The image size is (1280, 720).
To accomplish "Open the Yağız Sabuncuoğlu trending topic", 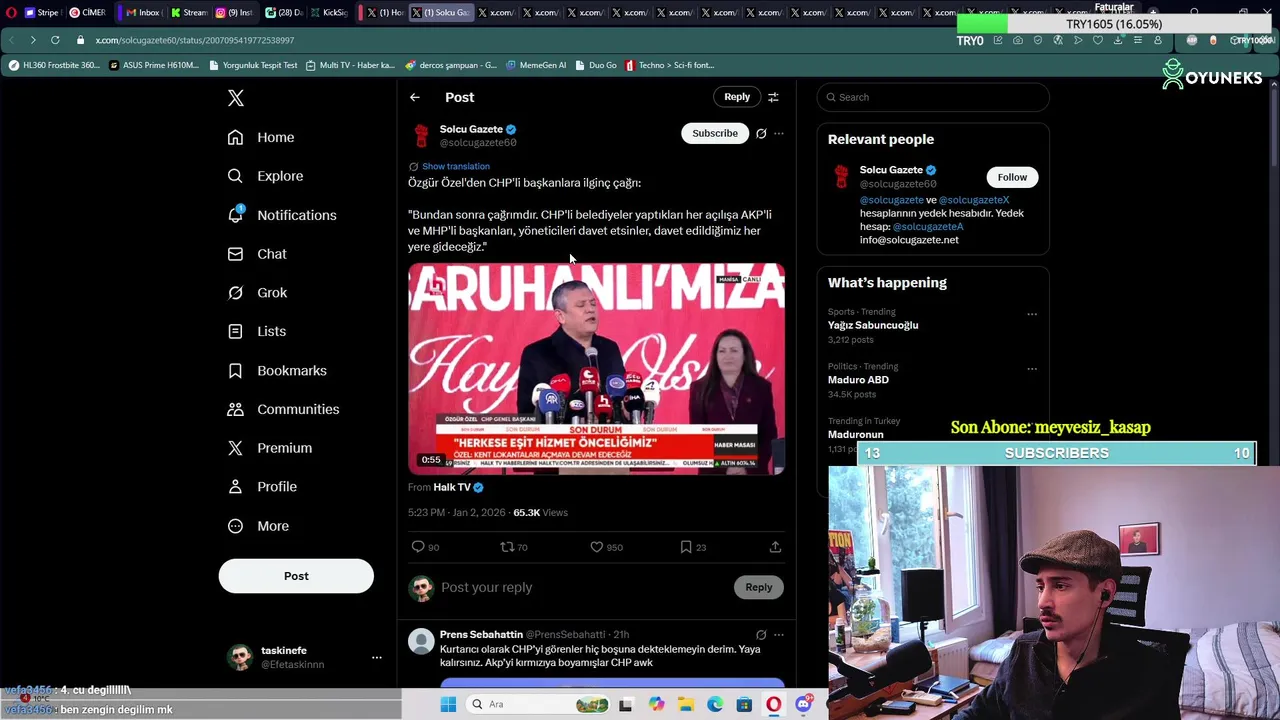I will 873,325.
